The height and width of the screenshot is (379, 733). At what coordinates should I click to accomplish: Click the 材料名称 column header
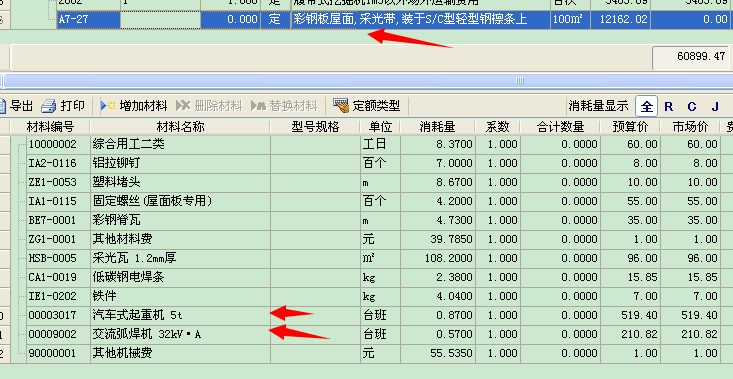pos(180,127)
